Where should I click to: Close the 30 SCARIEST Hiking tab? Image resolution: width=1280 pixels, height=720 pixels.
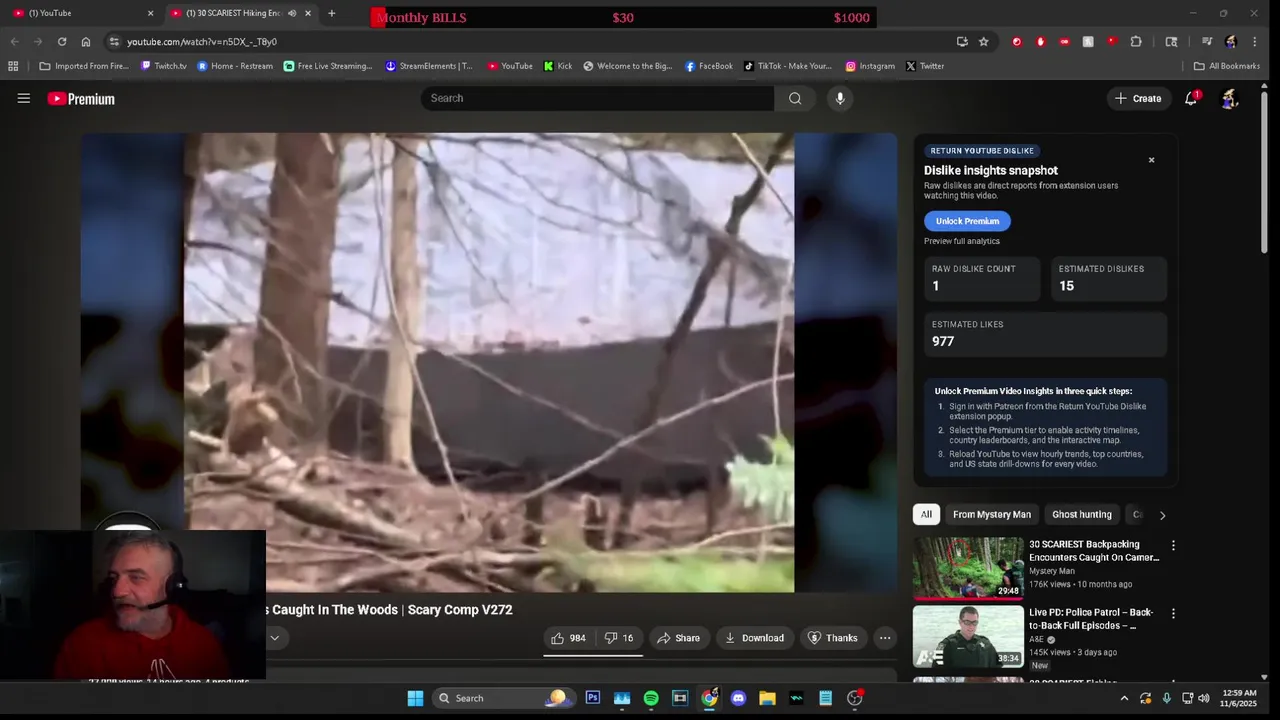(x=308, y=13)
